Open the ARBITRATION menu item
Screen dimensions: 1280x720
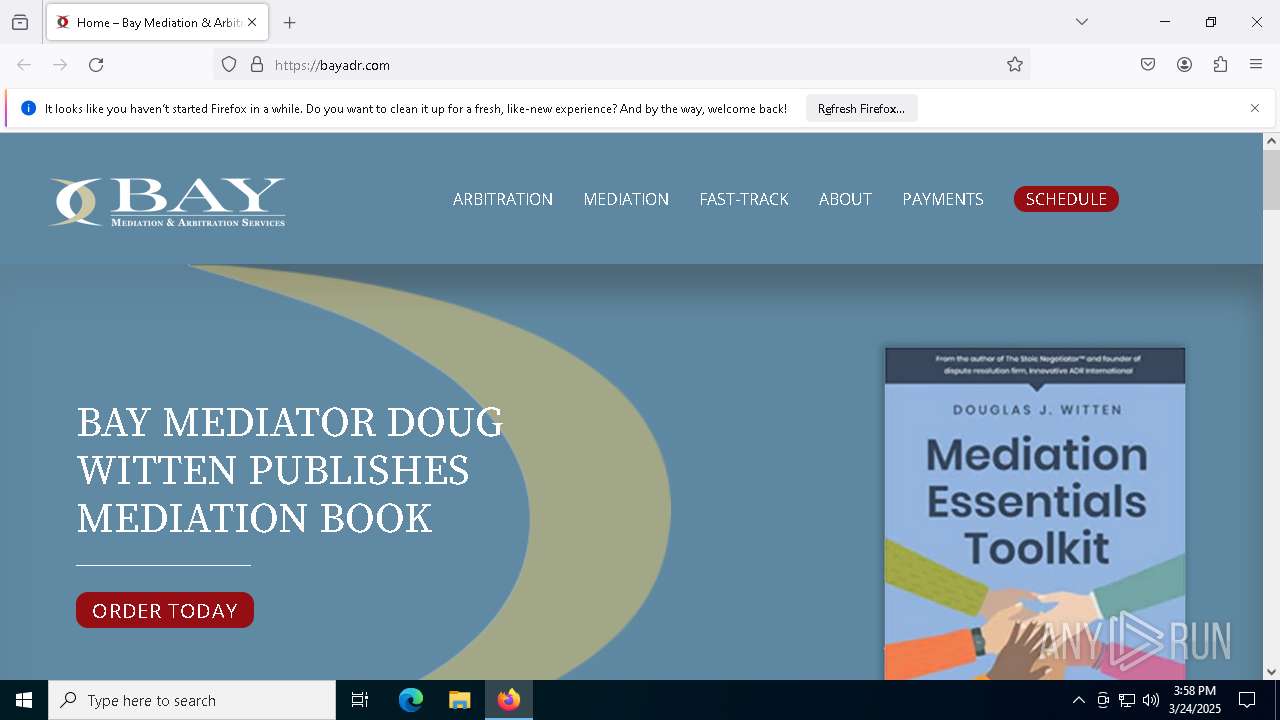tap(503, 199)
